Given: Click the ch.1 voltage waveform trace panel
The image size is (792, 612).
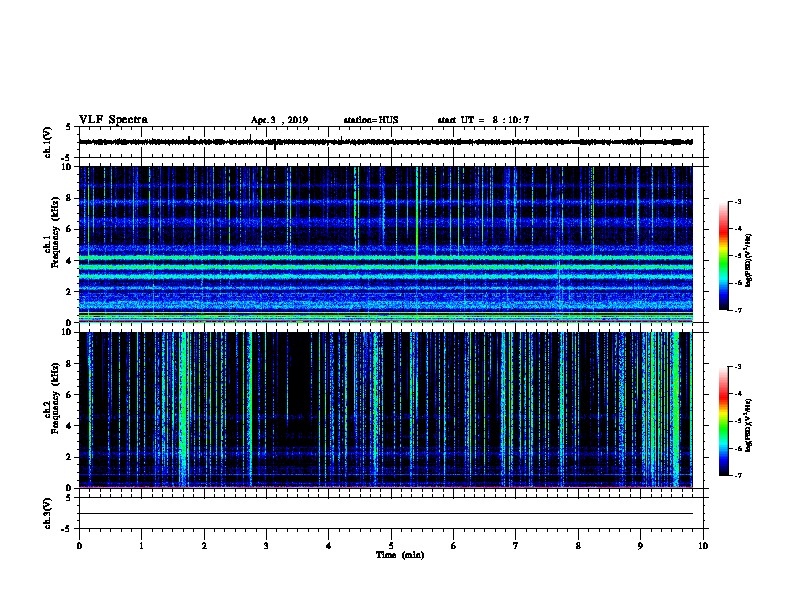Looking at the screenshot, I should click(391, 142).
